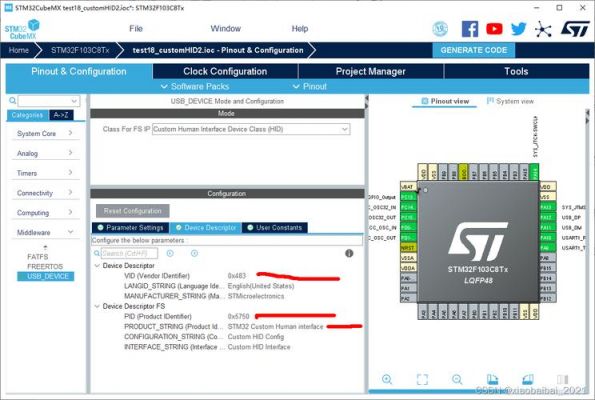
Task: Click the search magnifier icon in categories panel
Action: pos(13,101)
